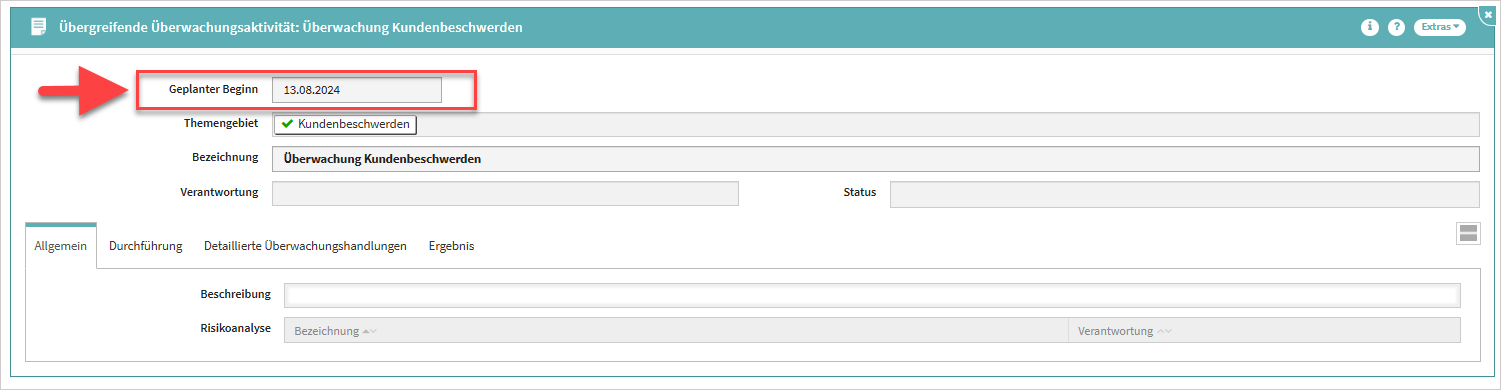
Task: Click the empty Verantwortung field
Action: coord(505,193)
